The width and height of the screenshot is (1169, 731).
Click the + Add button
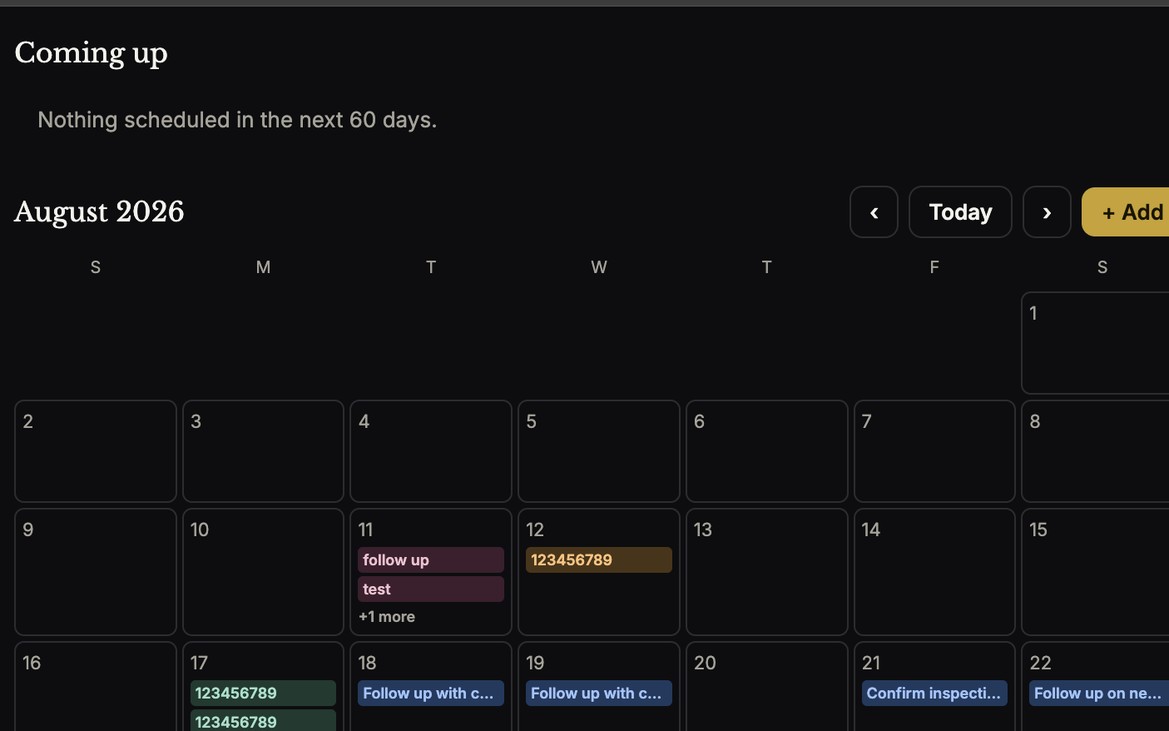point(1126,212)
